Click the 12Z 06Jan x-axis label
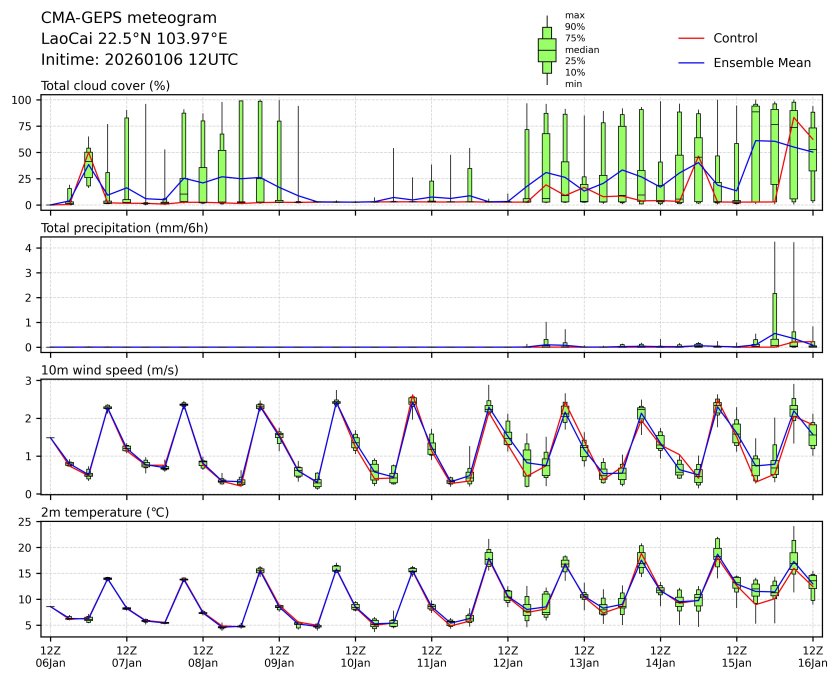Image resolution: width=839 pixels, height=680 pixels. pos(50,655)
